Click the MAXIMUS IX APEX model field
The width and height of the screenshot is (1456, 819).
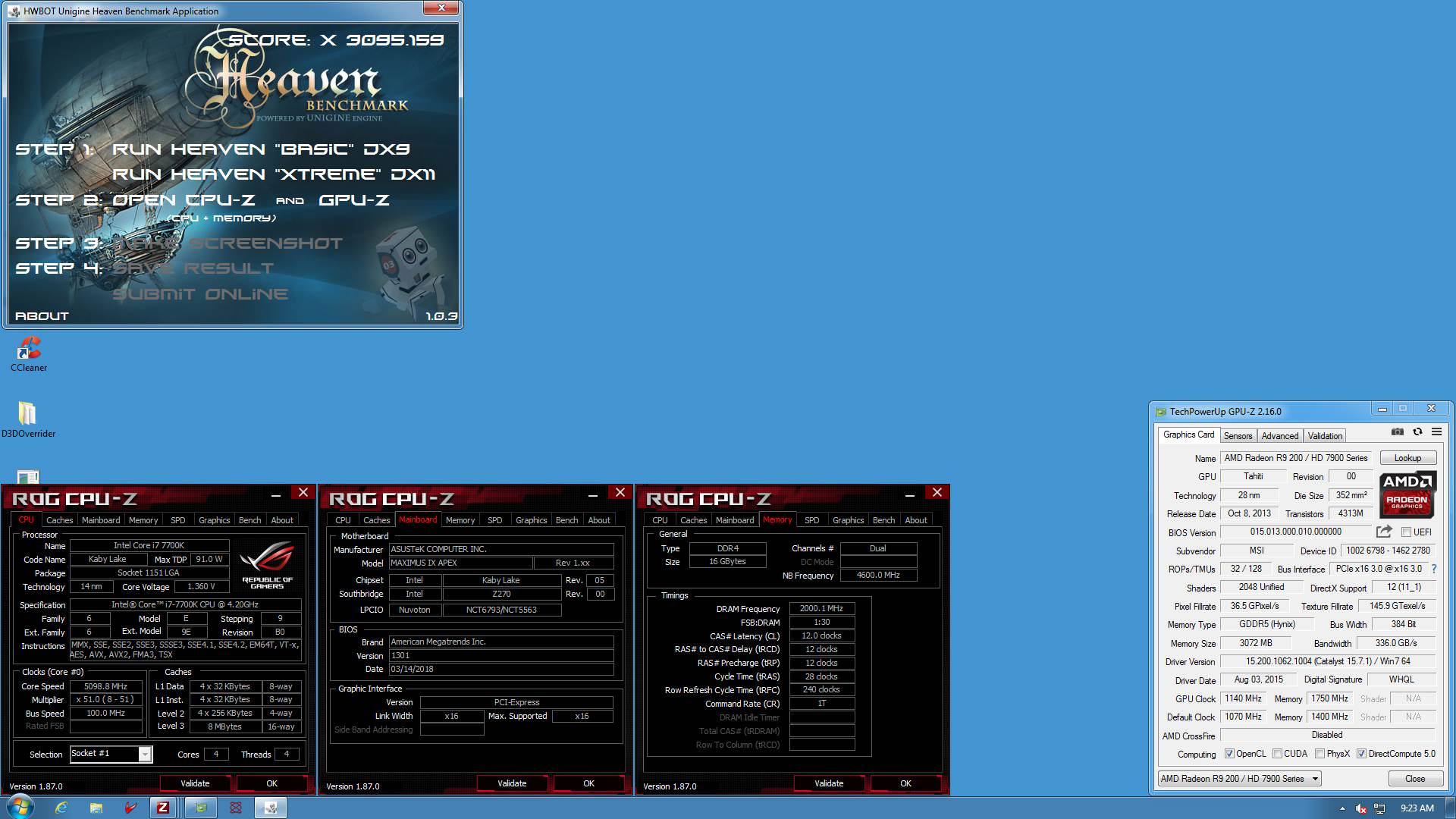[x=460, y=563]
